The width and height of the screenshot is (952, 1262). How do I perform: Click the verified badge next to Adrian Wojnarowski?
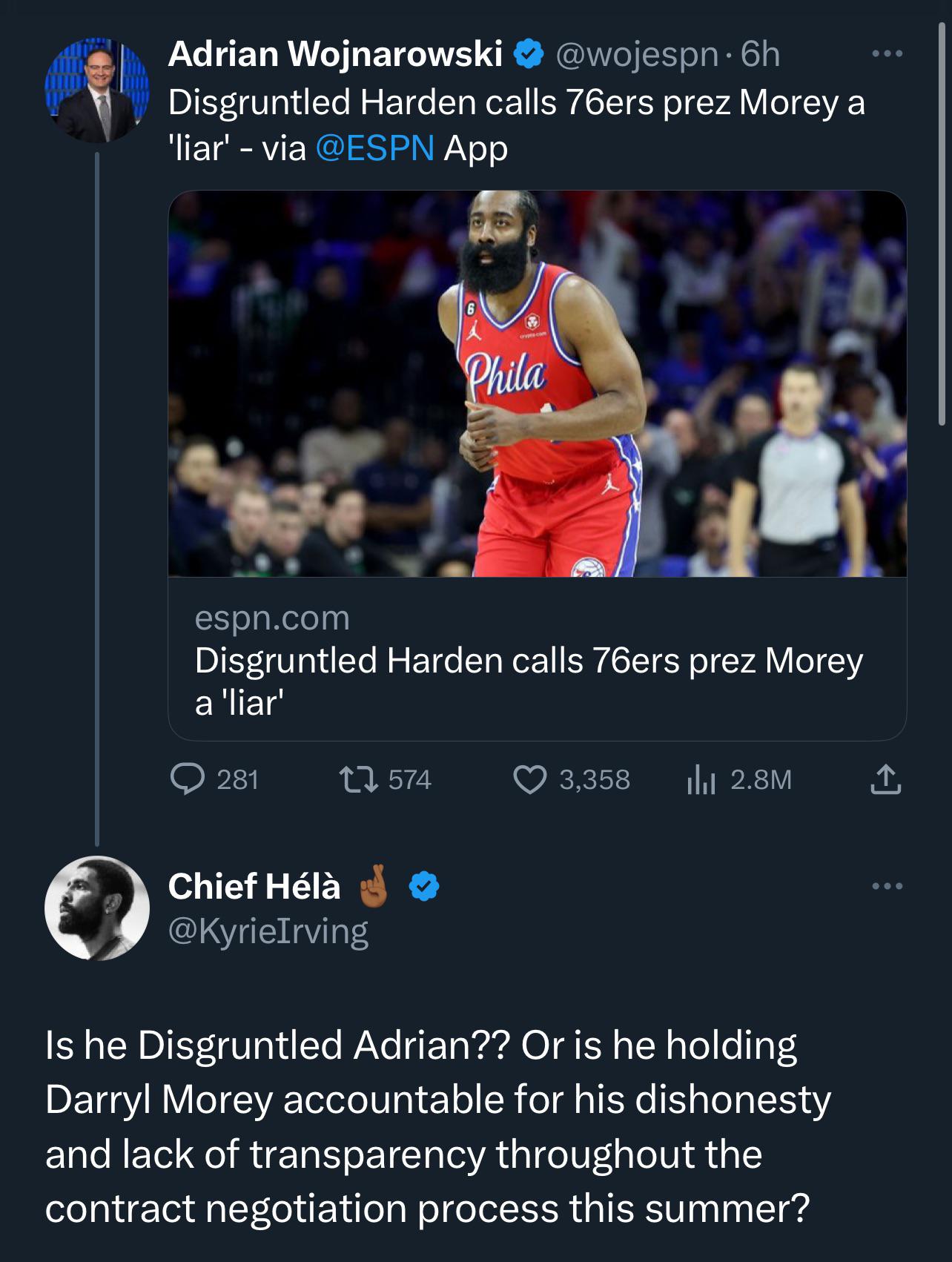pos(529,54)
